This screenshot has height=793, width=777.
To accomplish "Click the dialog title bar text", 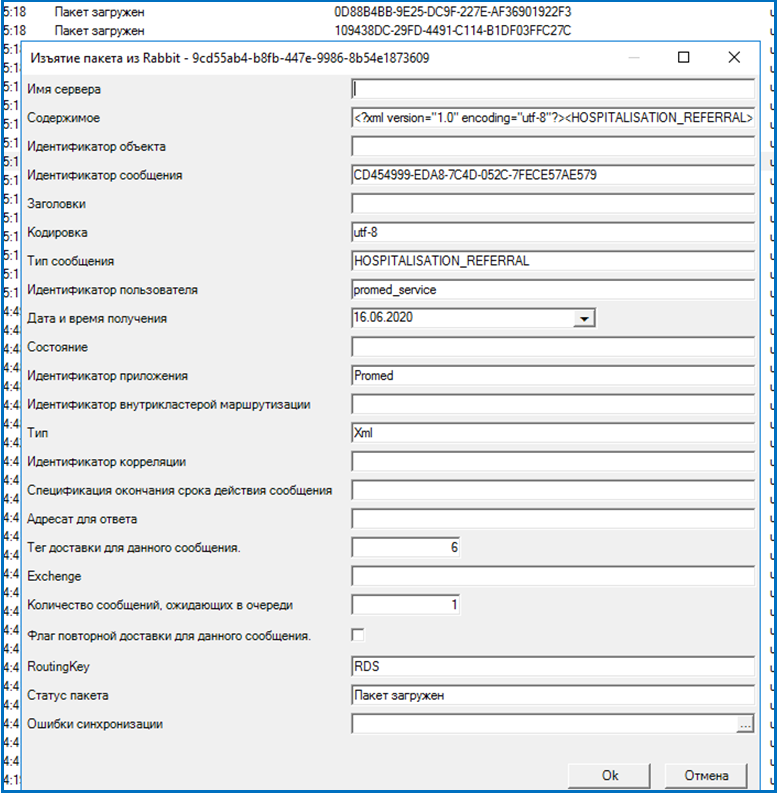I will coord(230,58).
